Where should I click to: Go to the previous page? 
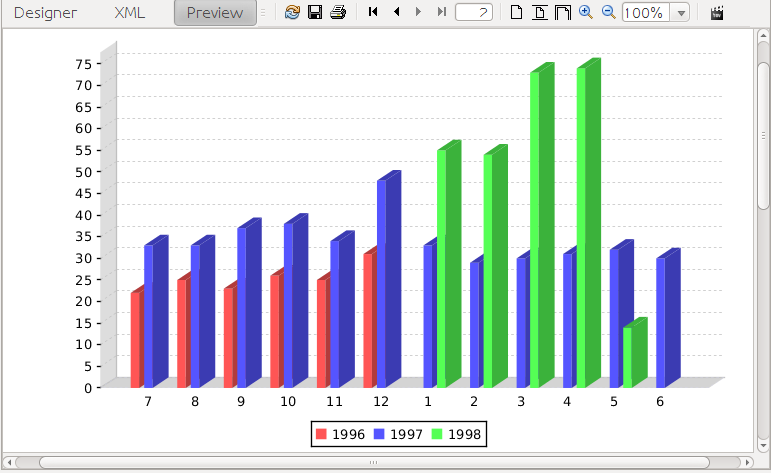tap(396, 12)
